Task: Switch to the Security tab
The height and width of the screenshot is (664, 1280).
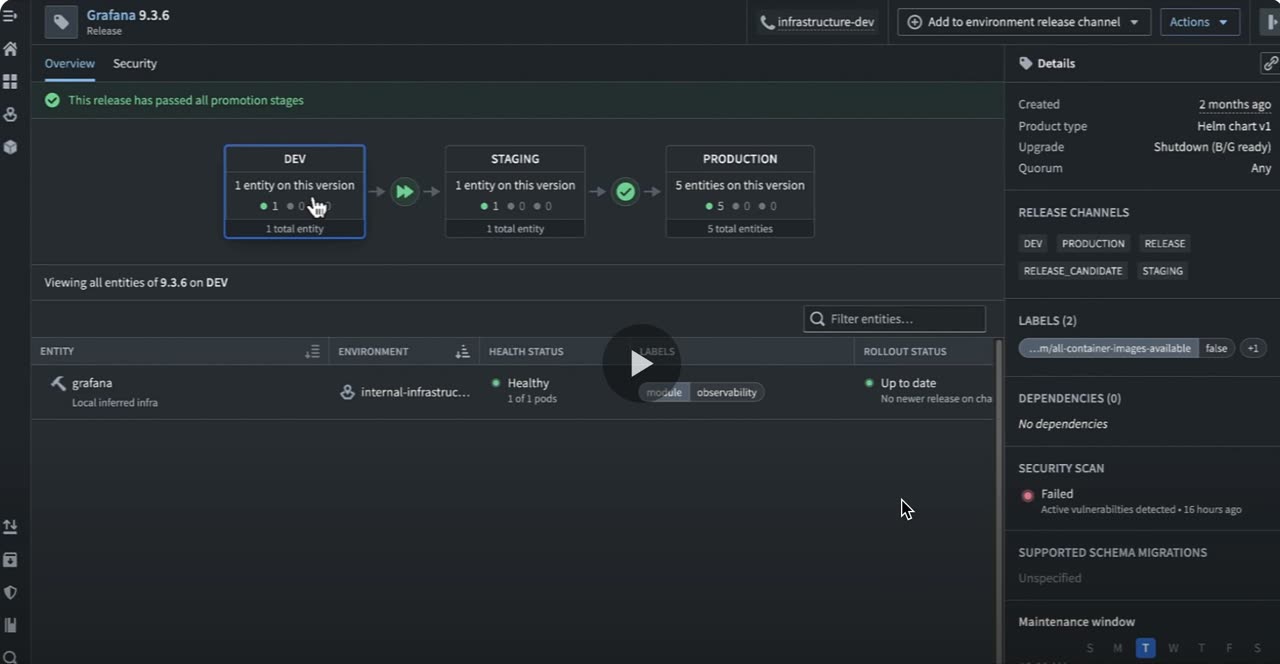Action: coord(135,63)
